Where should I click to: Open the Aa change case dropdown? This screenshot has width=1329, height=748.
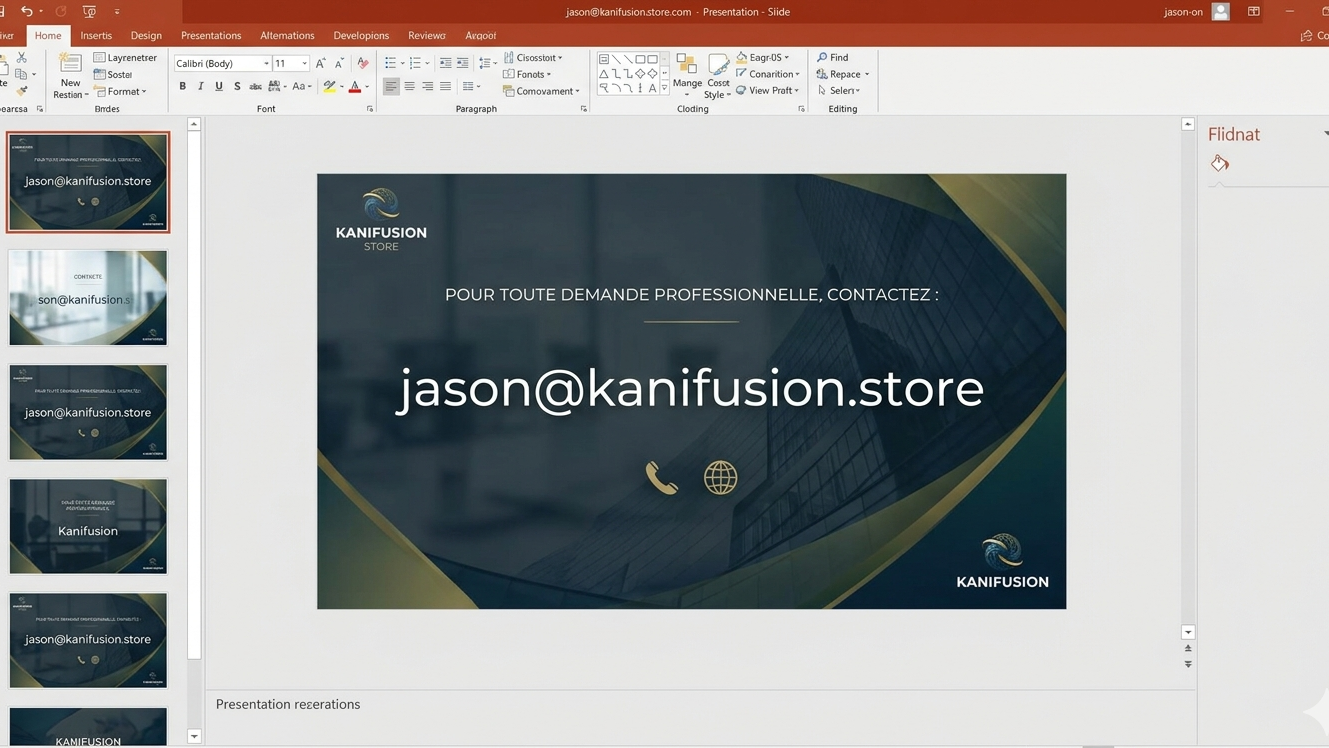tap(301, 87)
